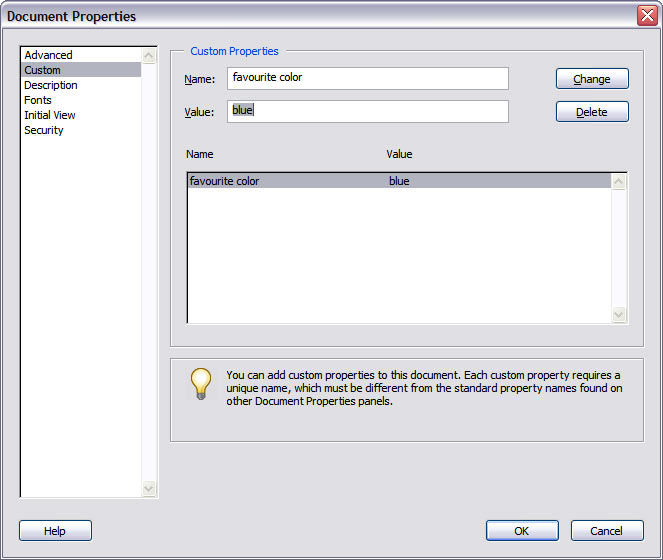Go to the Initial View category

[x=50, y=115]
